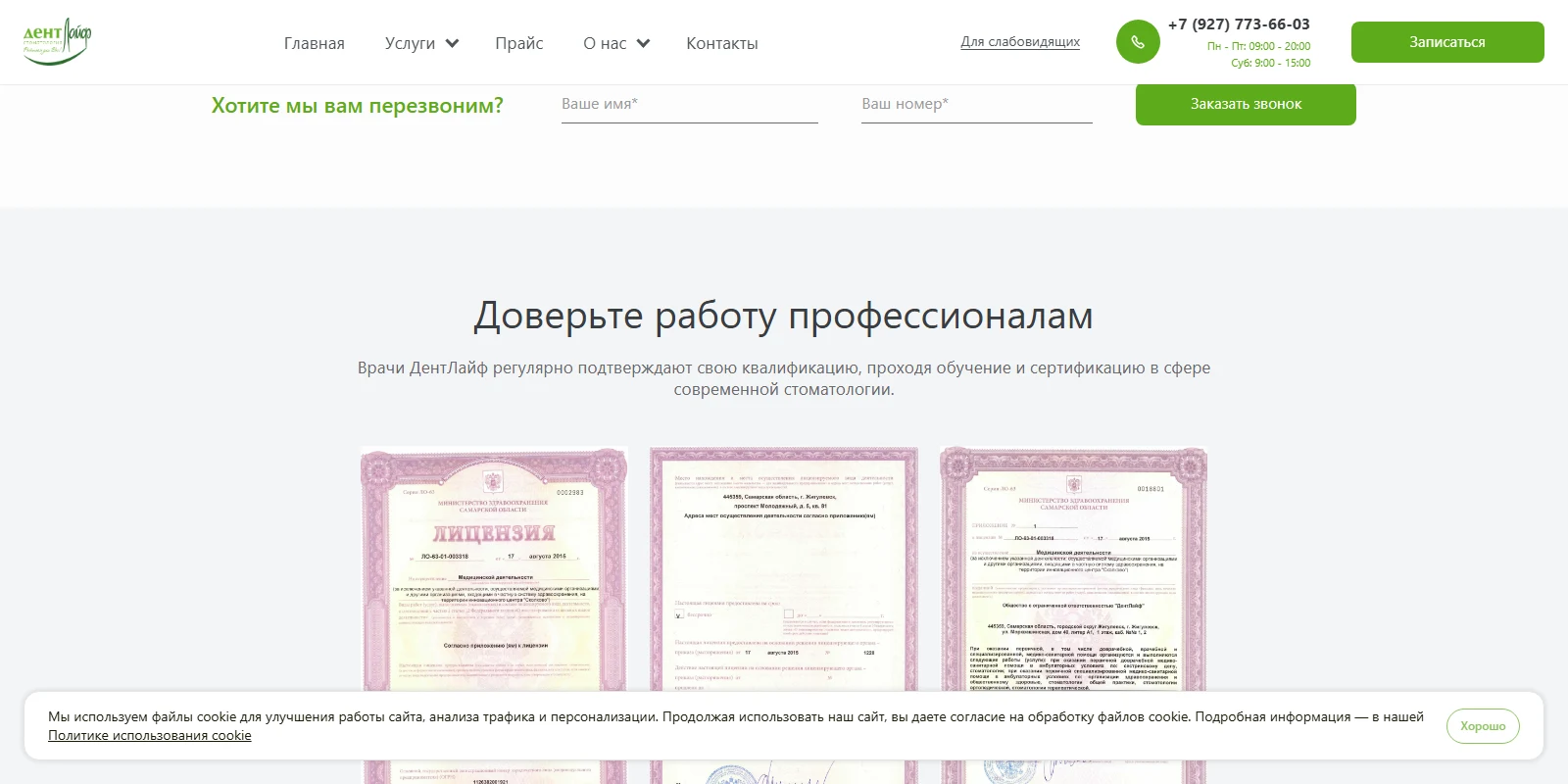The height and width of the screenshot is (784, 1568).
Task: Open the Услуги menu item
Action: click(410, 43)
